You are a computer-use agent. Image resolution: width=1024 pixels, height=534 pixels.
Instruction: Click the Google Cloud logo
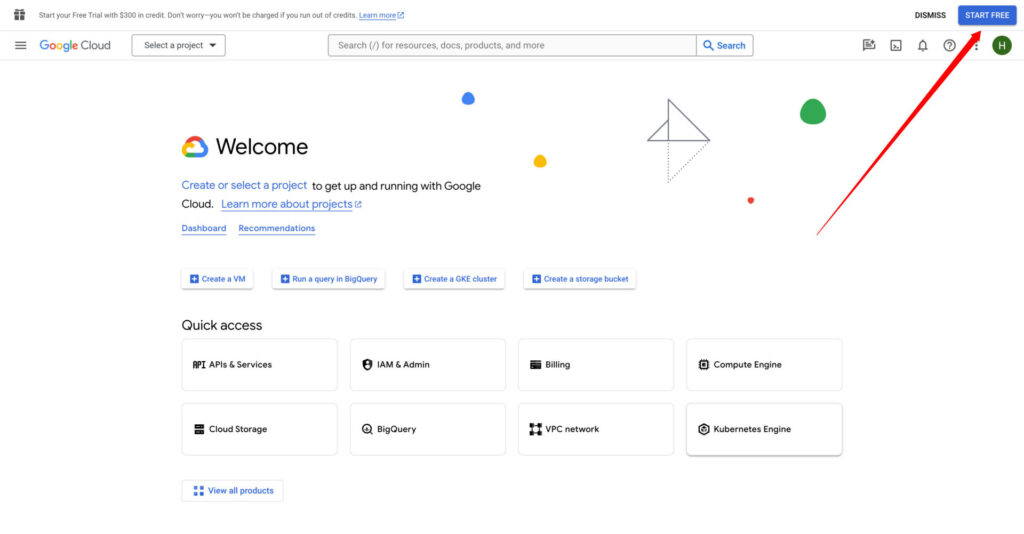pos(75,45)
